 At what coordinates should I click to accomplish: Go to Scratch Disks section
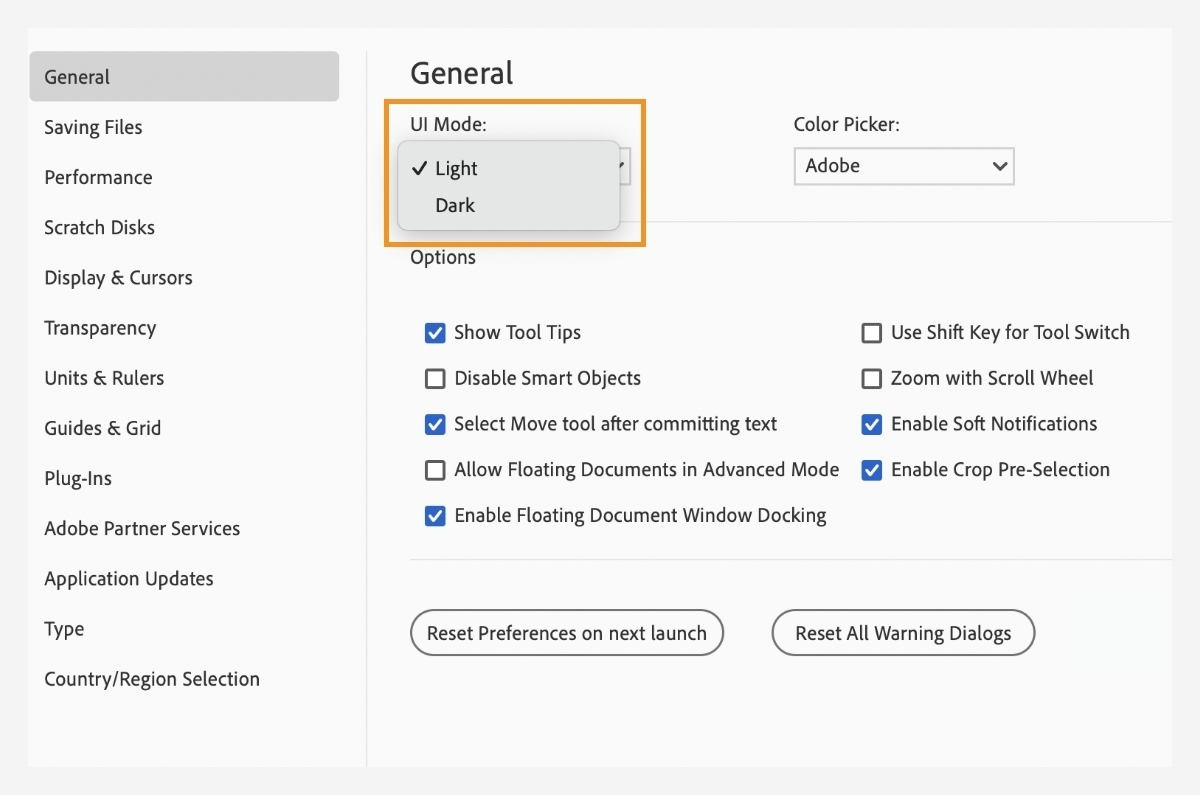tap(99, 227)
